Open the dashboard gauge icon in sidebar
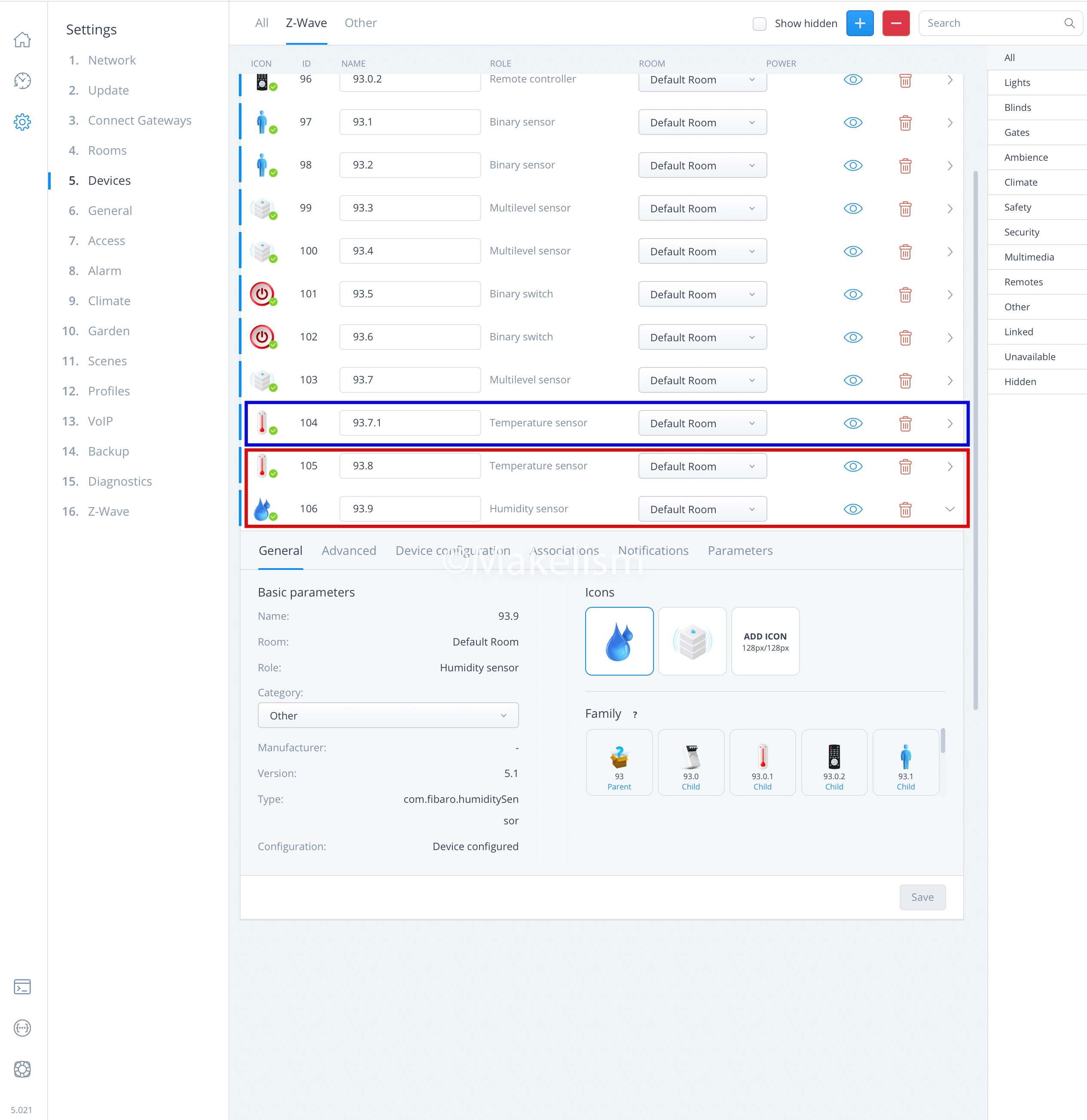The width and height of the screenshot is (1087, 1120). coord(22,81)
